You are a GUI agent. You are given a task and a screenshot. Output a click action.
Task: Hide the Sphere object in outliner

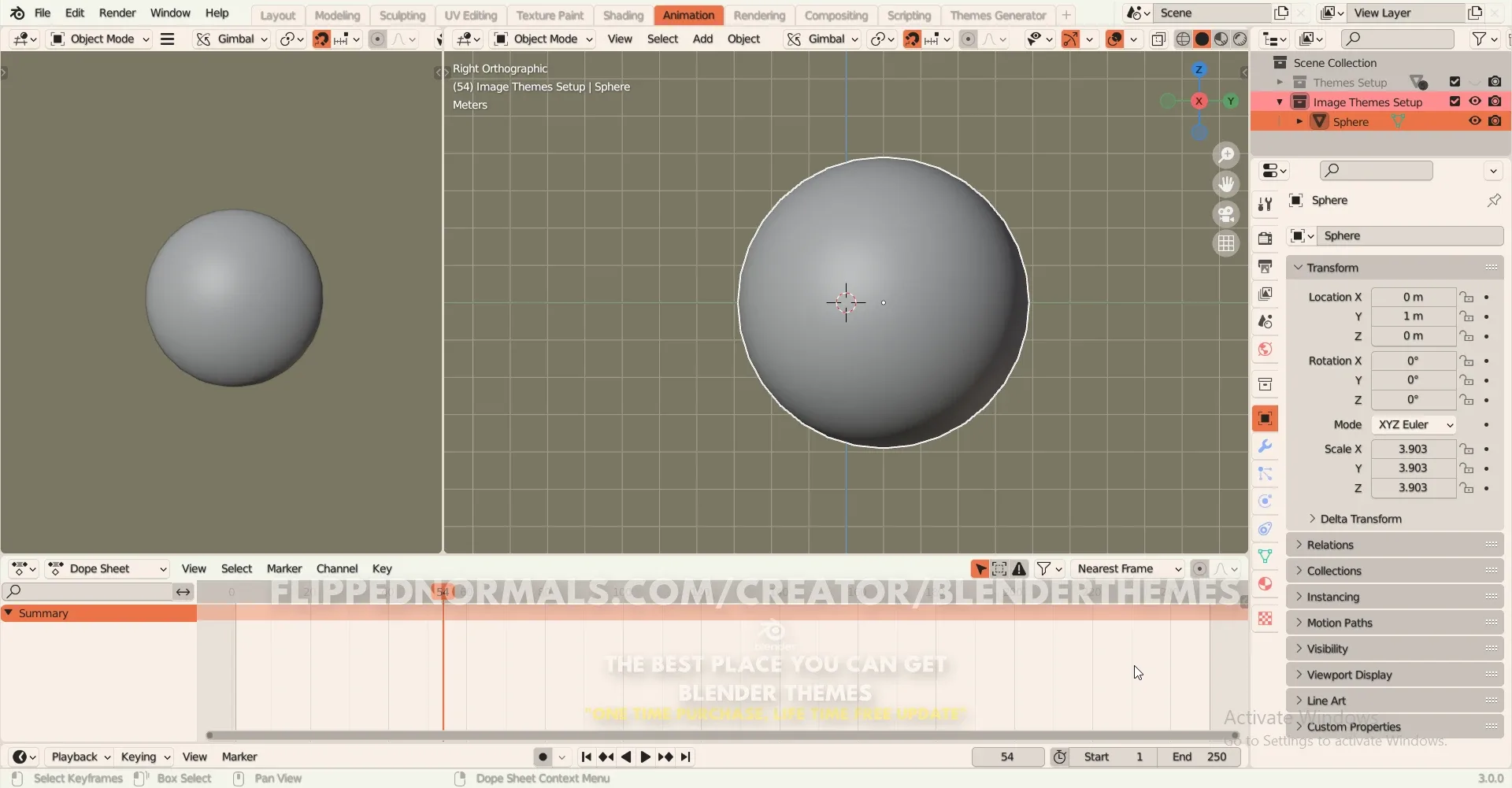tap(1475, 121)
